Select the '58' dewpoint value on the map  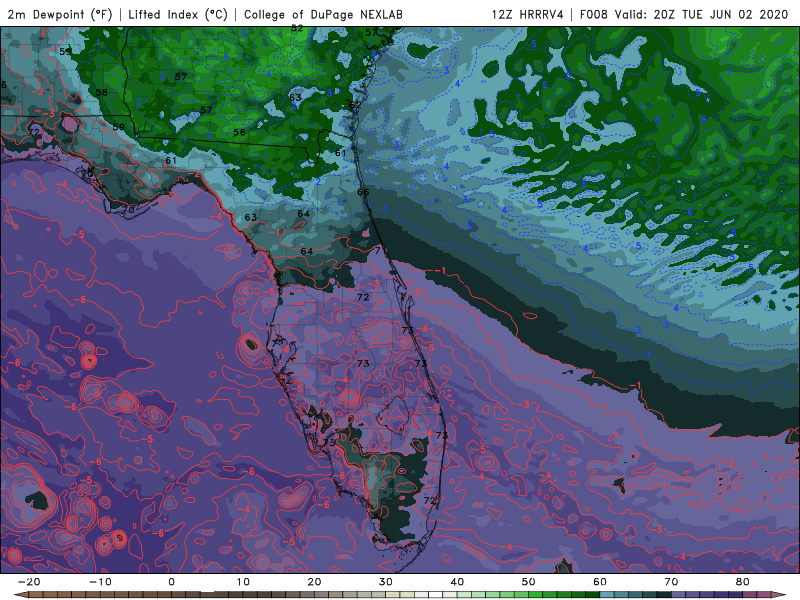[x=102, y=92]
